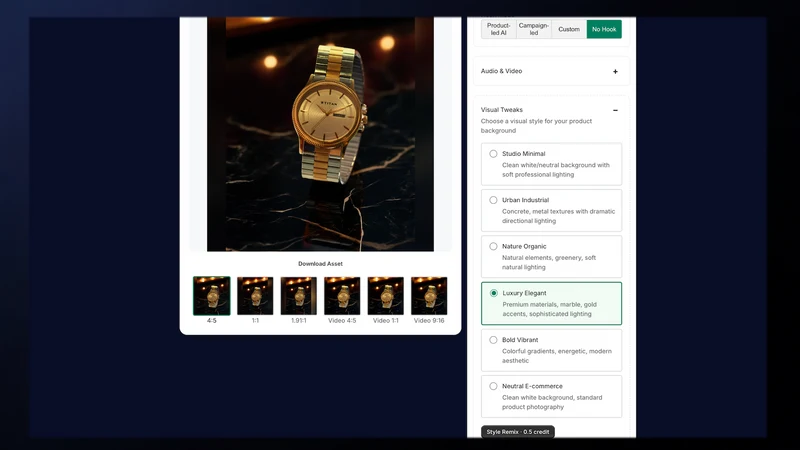
Task: Click the Download Asset link
Action: 320,264
